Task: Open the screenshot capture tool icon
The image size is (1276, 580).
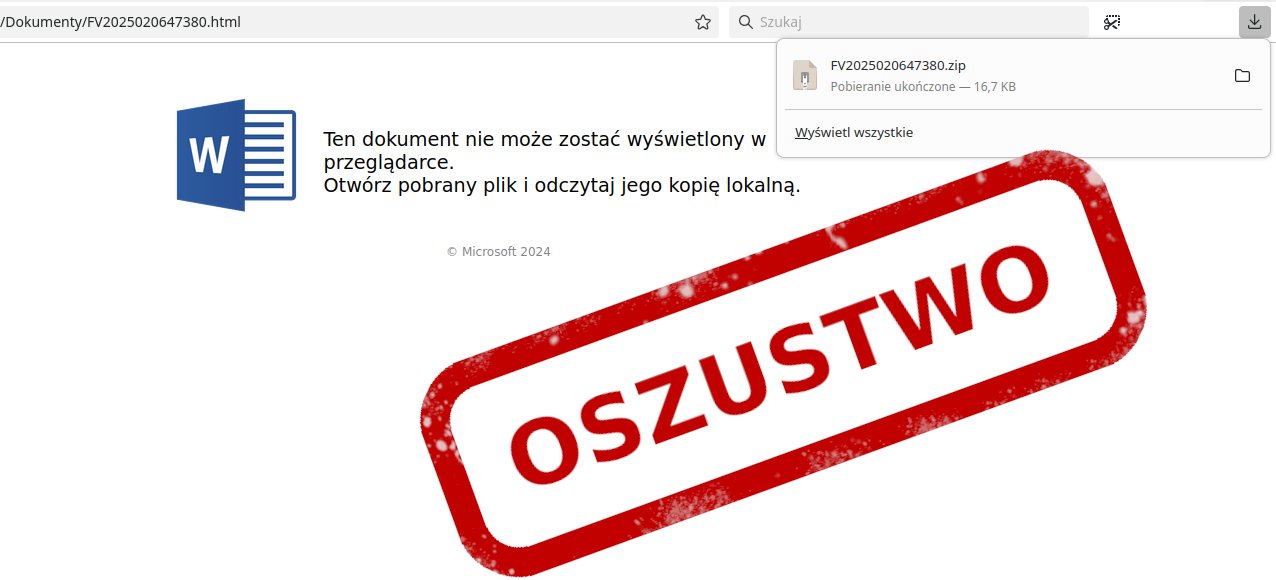Action: click(1112, 22)
